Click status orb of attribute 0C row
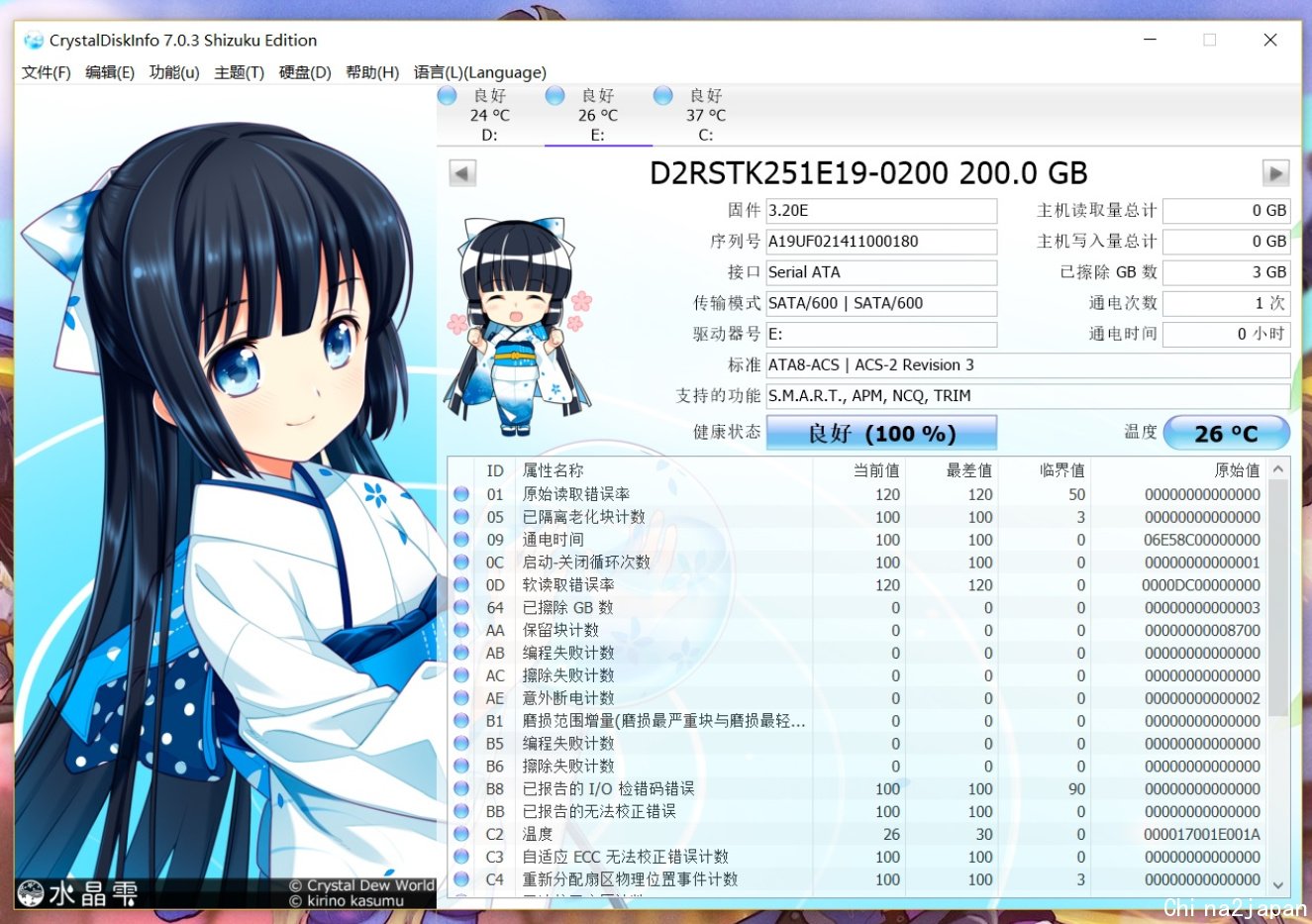The width and height of the screenshot is (1312, 924). pyautogui.click(x=461, y=563)
